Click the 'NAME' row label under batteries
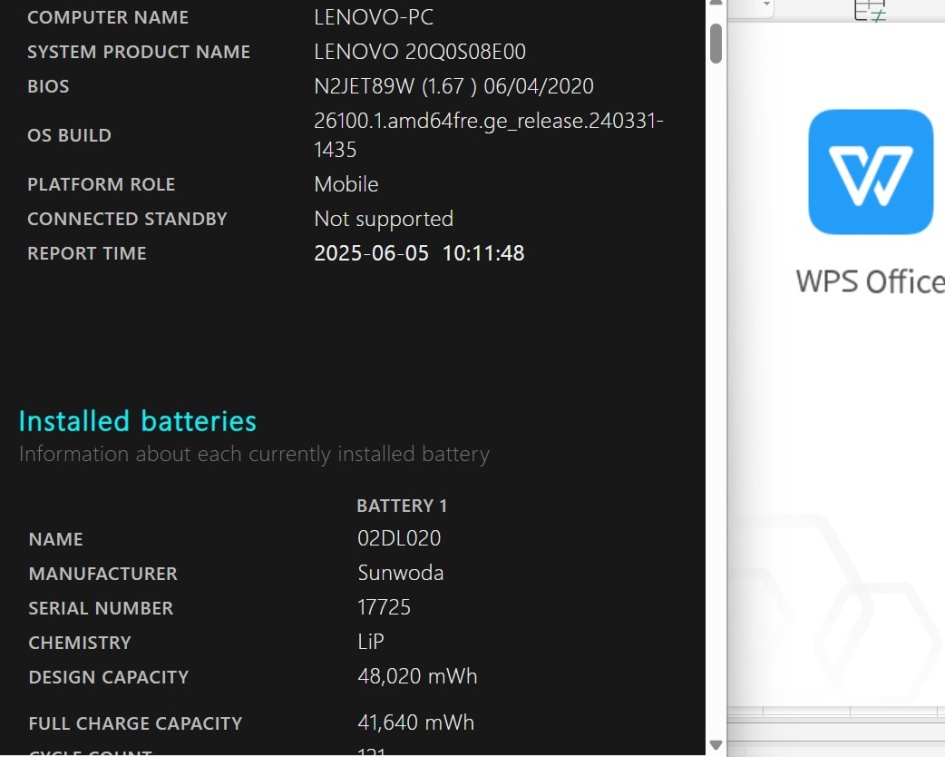 pyautogui.click(x=56, y=539)
